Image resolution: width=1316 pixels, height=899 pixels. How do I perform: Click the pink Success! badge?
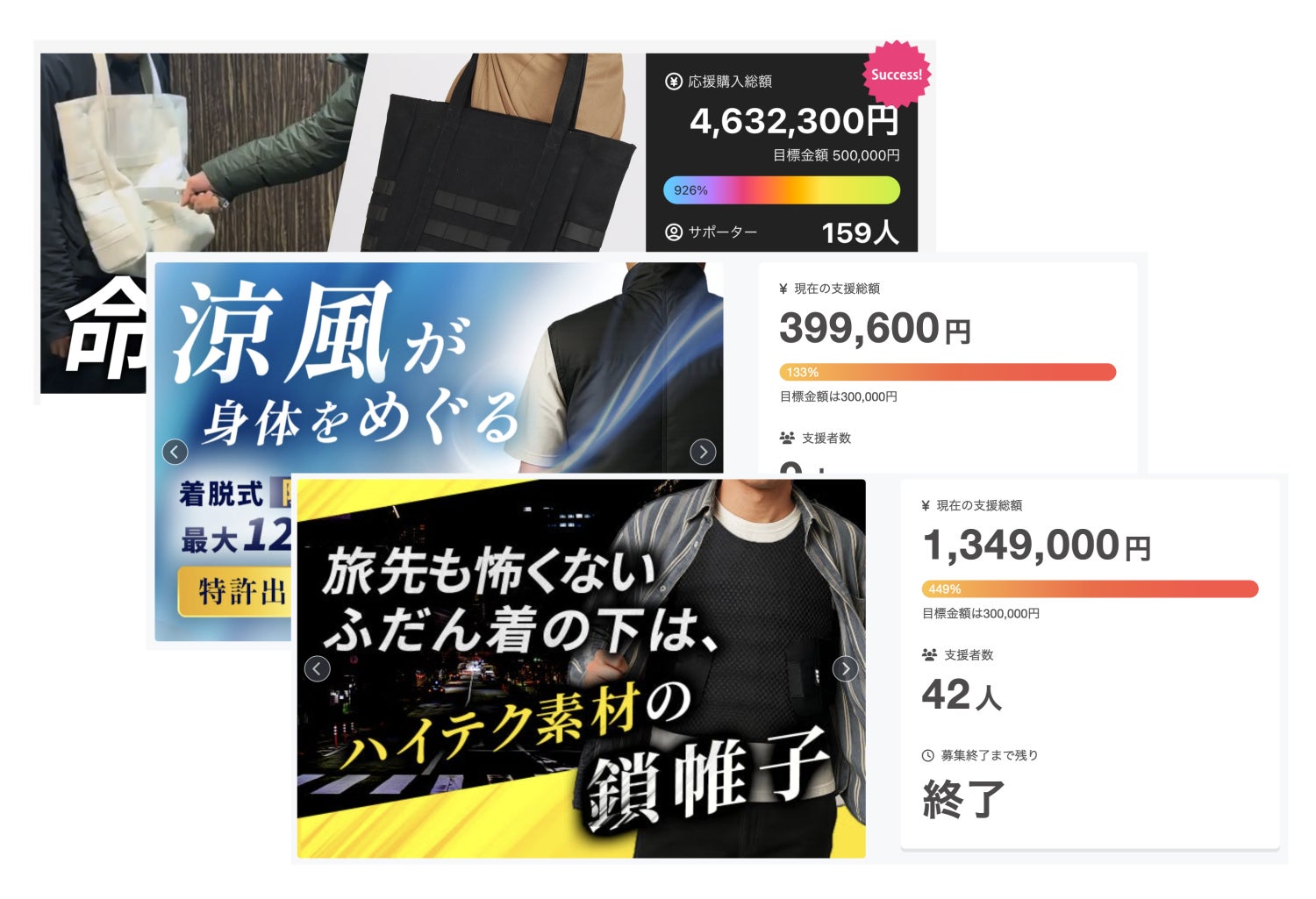896,75
